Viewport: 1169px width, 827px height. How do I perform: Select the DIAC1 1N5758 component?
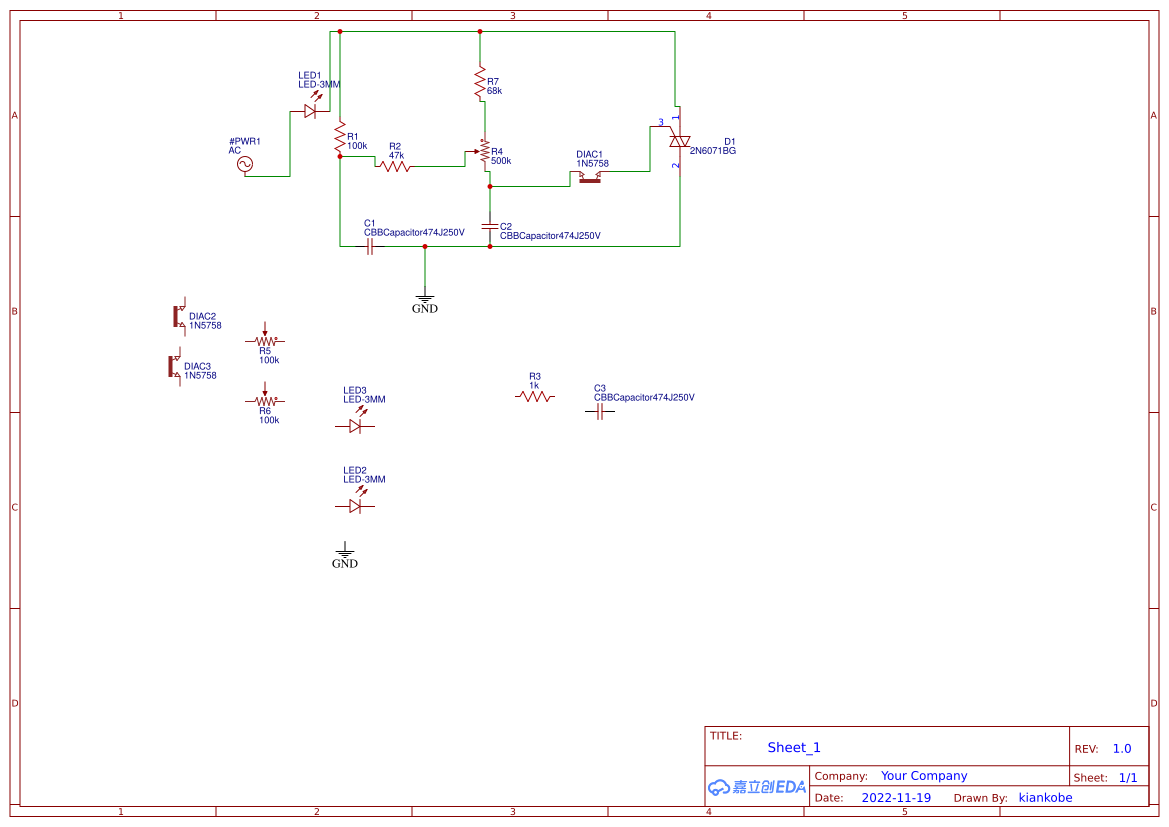[590, 177]
